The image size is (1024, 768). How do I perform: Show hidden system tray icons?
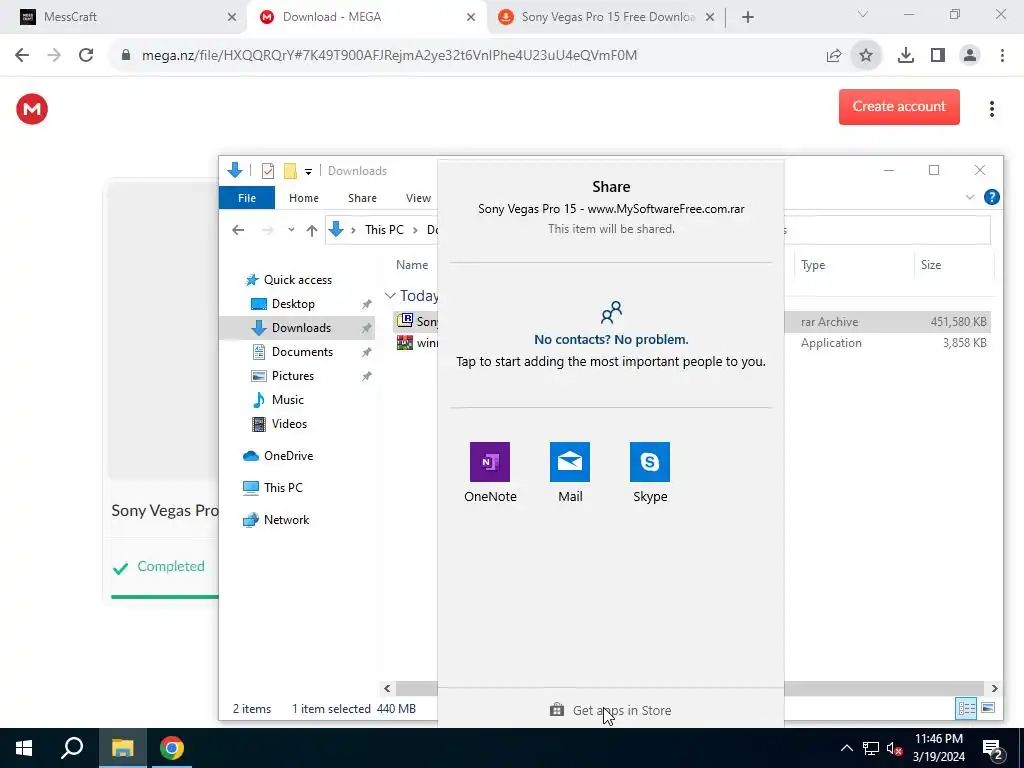(x=846, y=748)
